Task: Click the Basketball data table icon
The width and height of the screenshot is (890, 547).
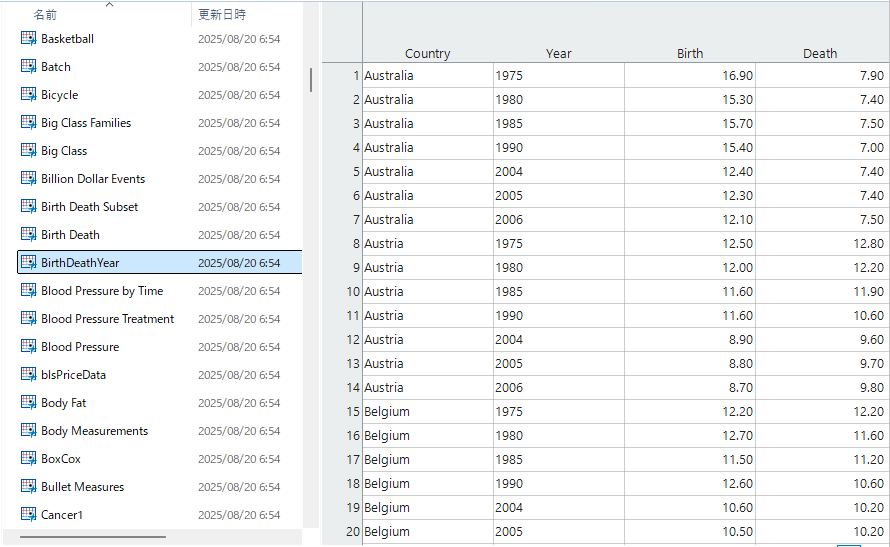Action: [28, 38]
